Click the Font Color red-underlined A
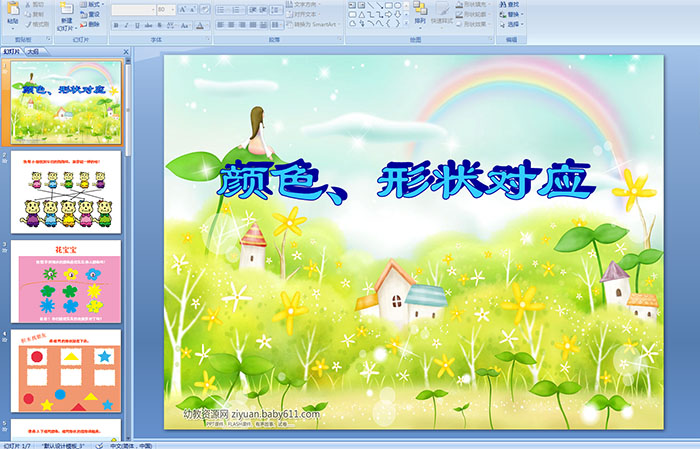Screen dimensions: 700x449 [201, 25]
